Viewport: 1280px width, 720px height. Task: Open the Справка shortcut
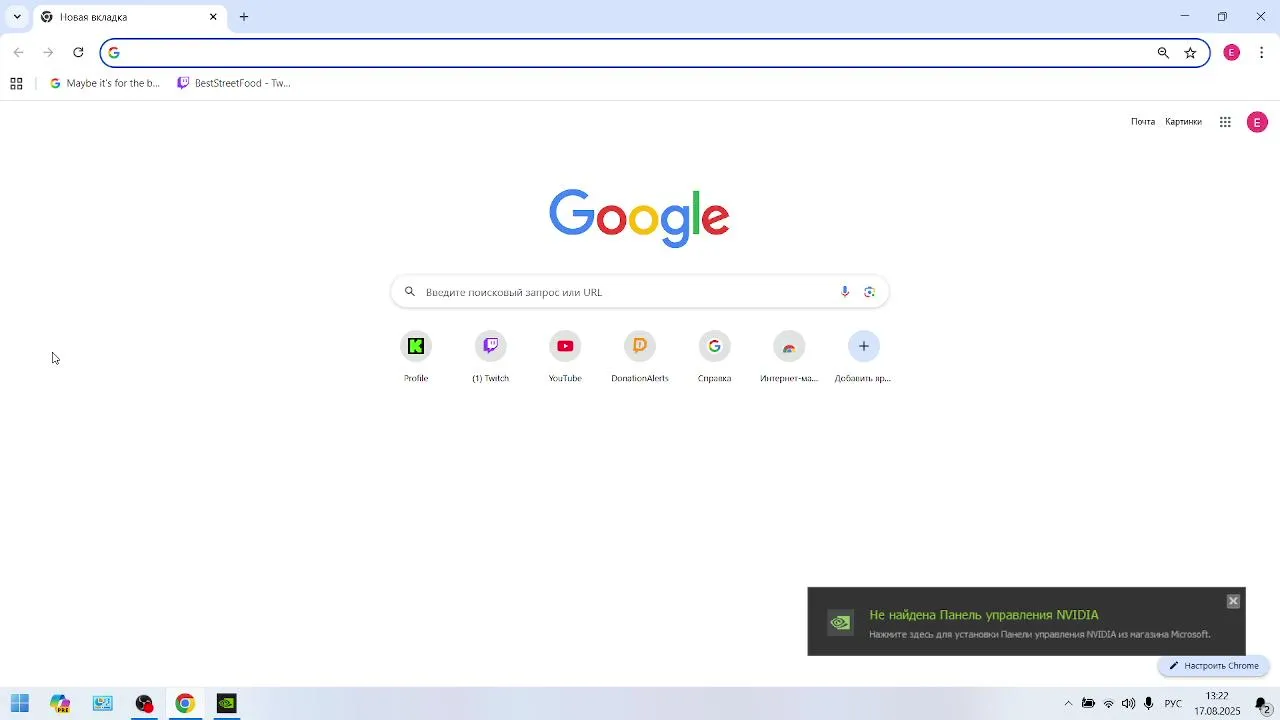714,357
